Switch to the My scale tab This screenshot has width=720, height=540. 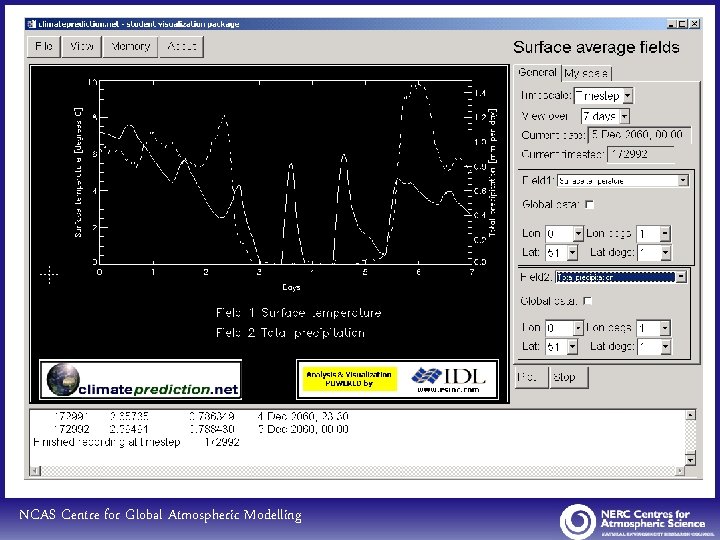click(586, 73)
